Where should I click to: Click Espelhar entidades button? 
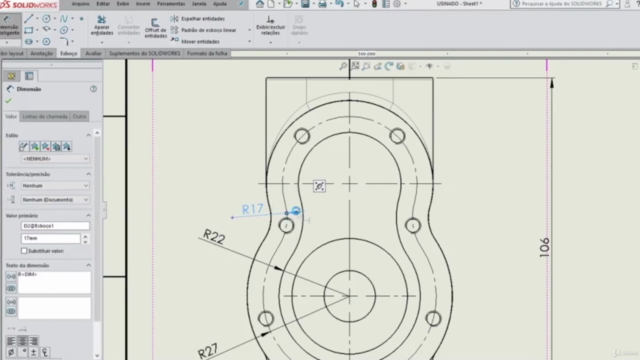198,19
